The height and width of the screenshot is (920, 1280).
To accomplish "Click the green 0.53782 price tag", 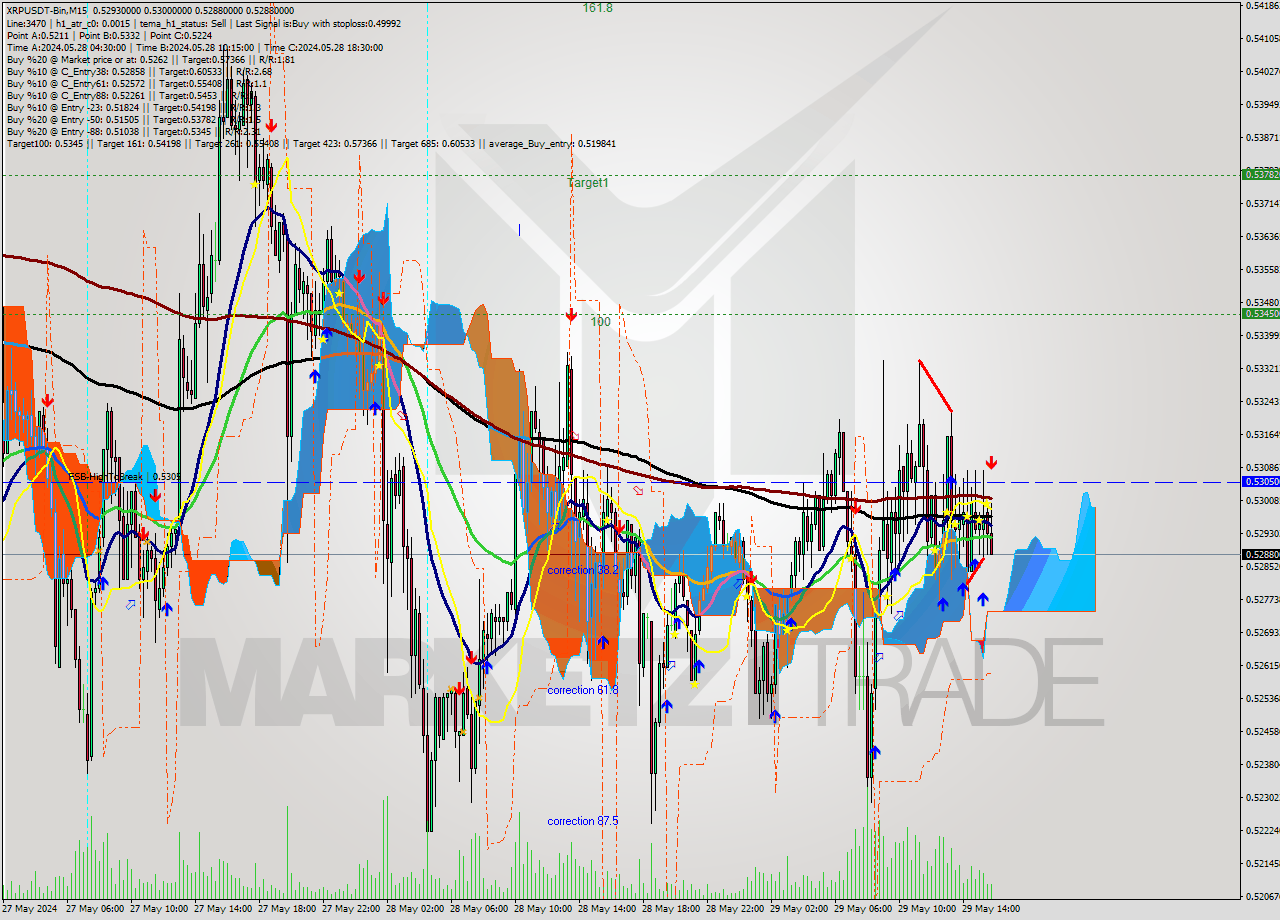I will [x=1260, y=174].
